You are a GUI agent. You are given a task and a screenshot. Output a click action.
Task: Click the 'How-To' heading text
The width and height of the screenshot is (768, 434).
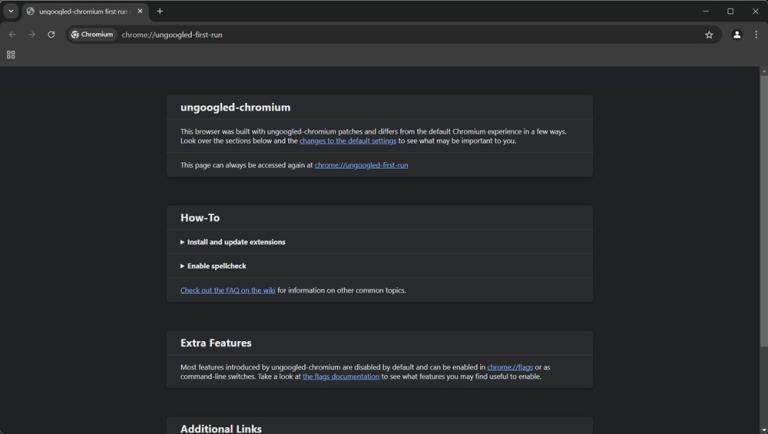[x=200, y=218]
